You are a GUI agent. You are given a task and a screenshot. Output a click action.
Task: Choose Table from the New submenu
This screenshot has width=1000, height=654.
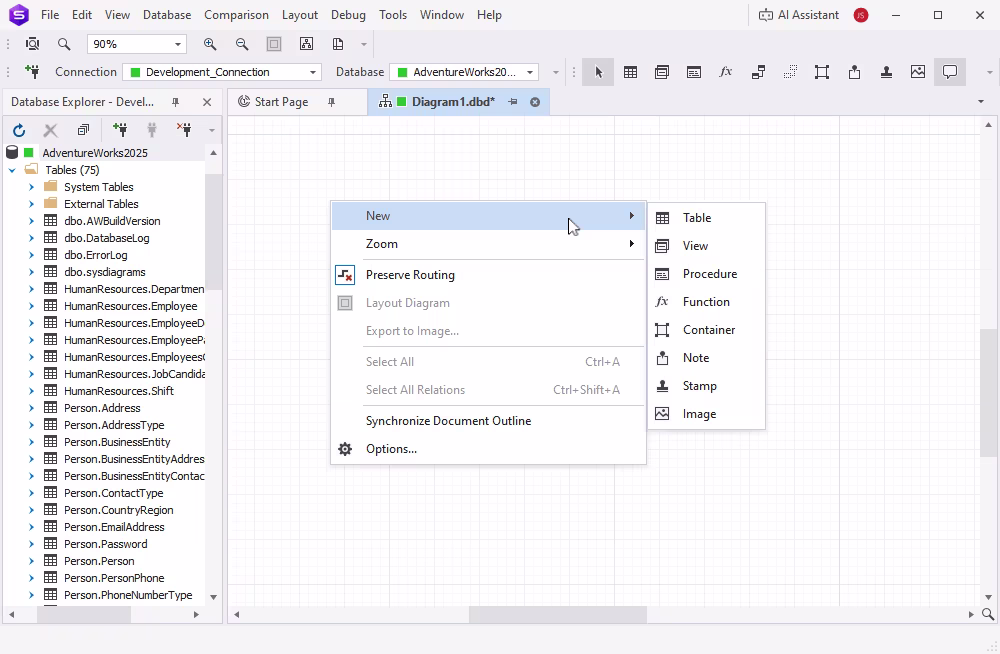(707, 218)
